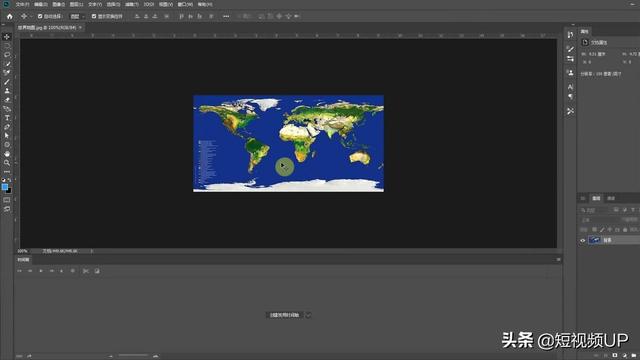The height and width of the screenshot is (360, 640).
Task: Open align and distribute more options ellipsis
Action: tap(226, 16)
